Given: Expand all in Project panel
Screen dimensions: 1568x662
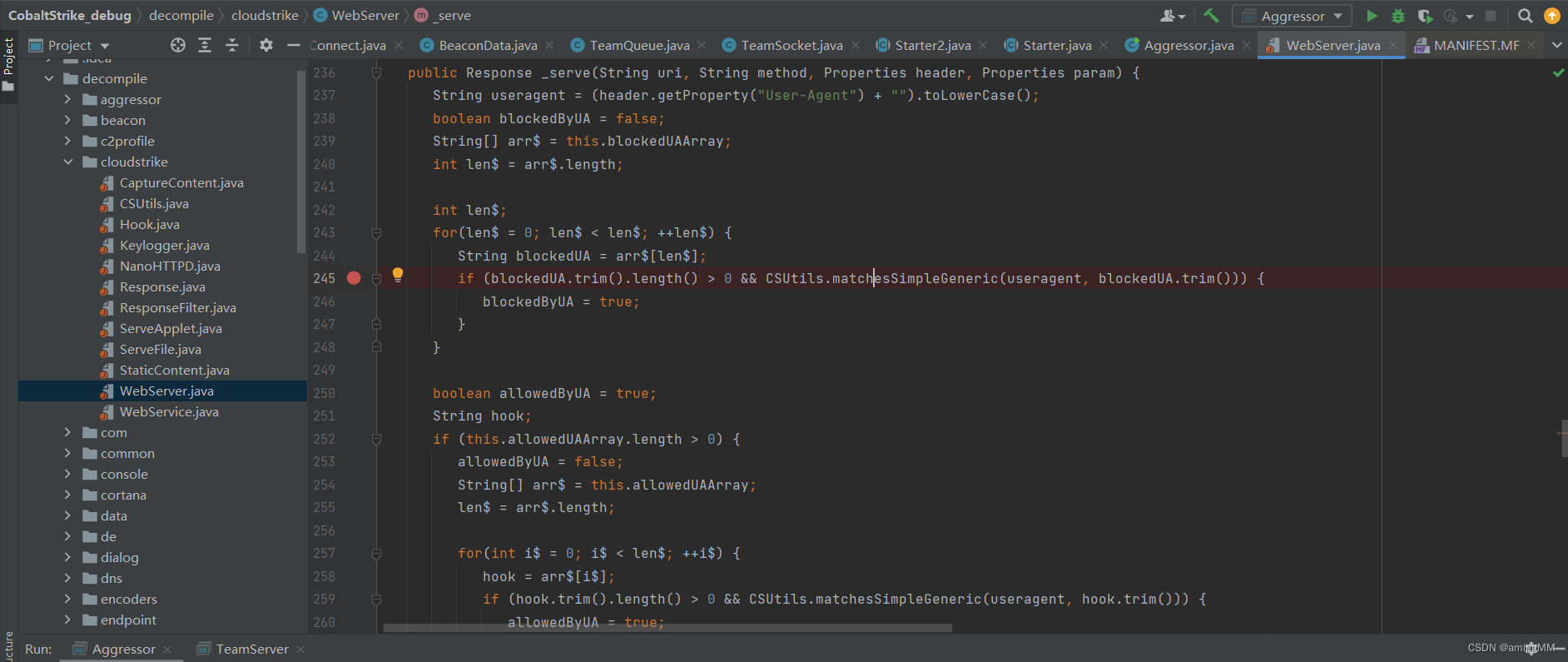Looking at the screenshot, I should click(x=205, y=45).
